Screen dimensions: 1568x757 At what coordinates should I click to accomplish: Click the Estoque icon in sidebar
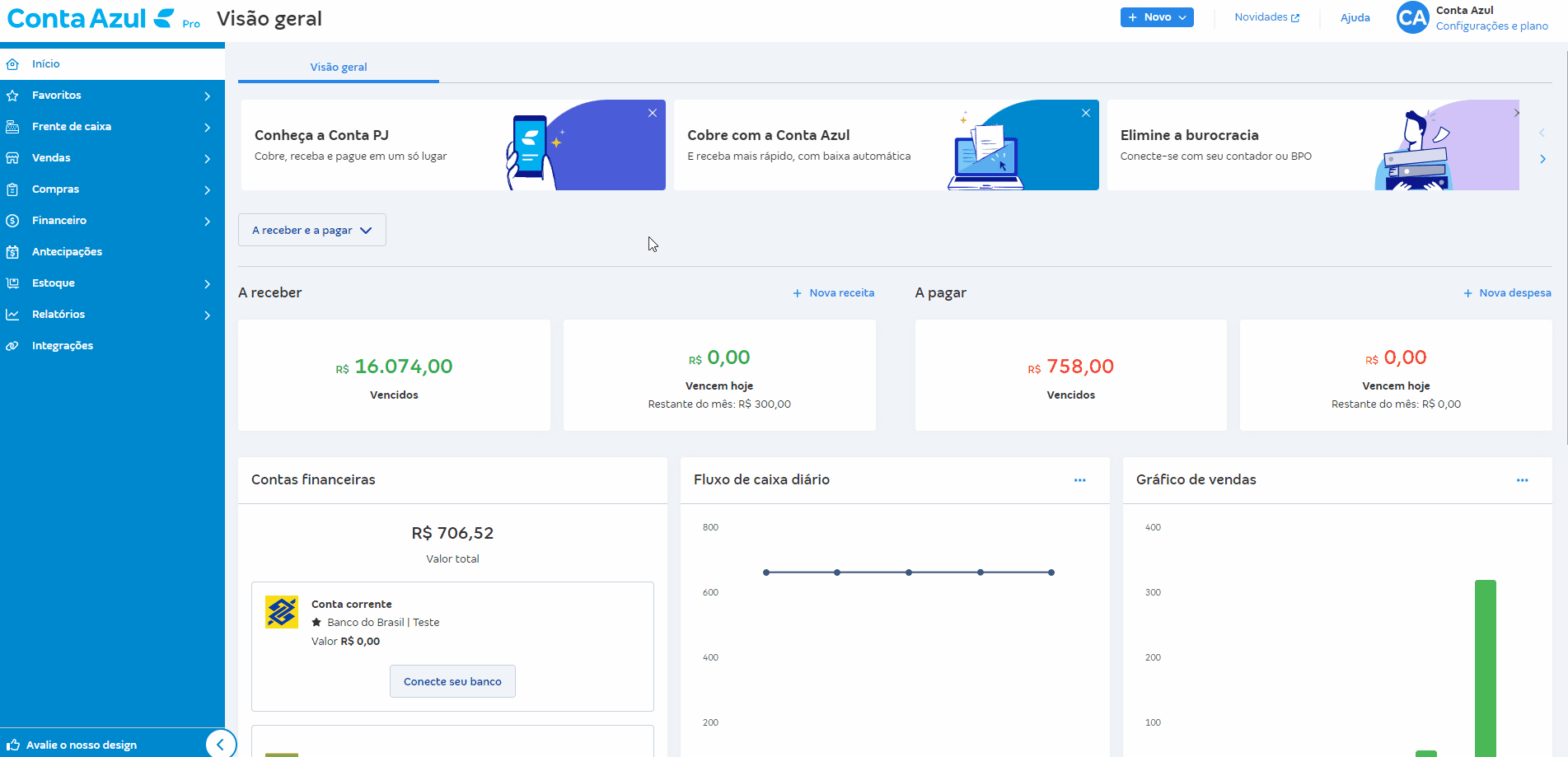pos(12,283)
